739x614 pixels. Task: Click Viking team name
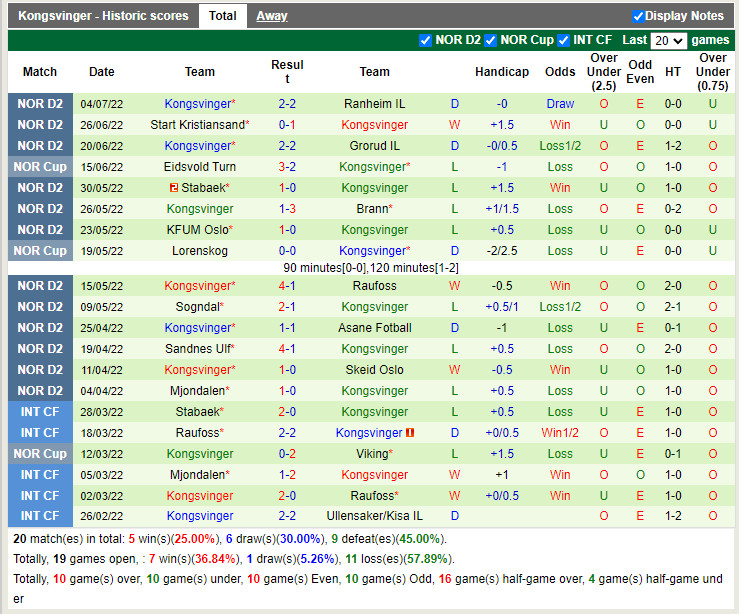coord(374,454)
